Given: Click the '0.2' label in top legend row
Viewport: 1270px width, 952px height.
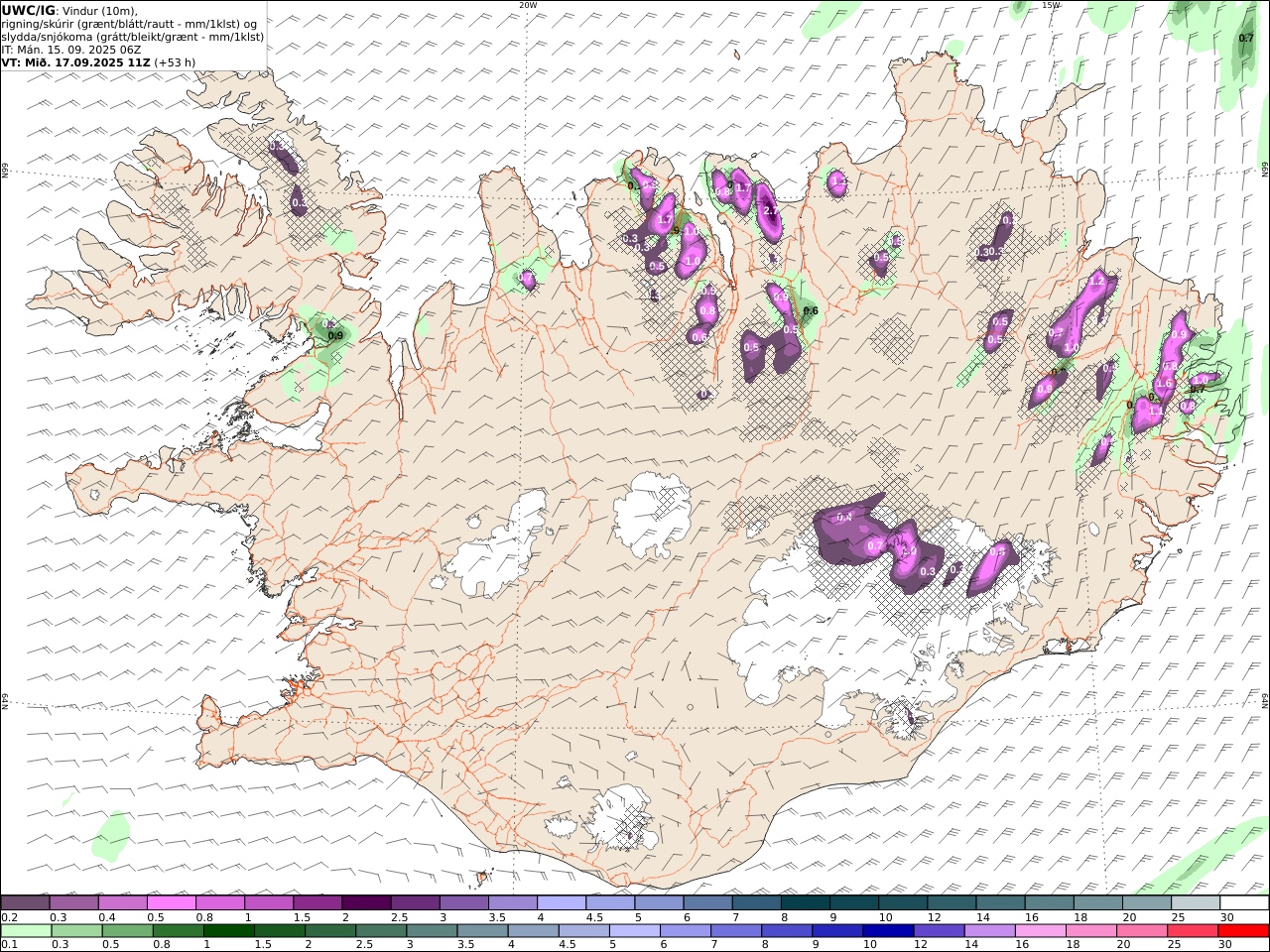Looking at the screenshot, I should pyautogui.click(x=9, y=917).
